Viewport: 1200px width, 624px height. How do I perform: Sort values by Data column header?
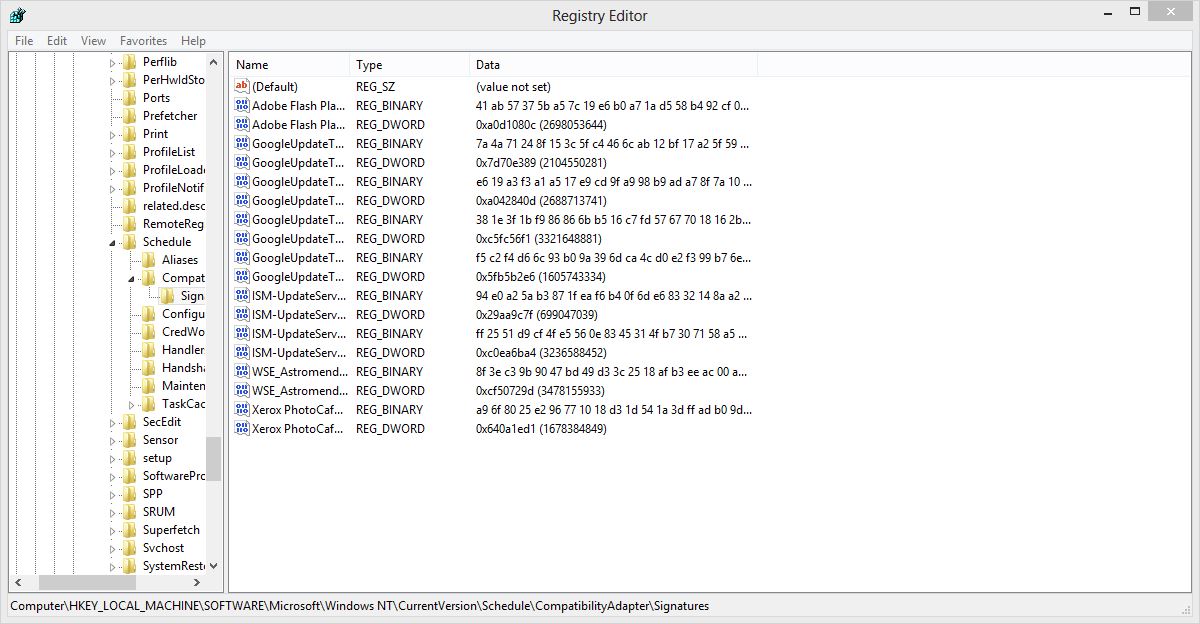613,65
